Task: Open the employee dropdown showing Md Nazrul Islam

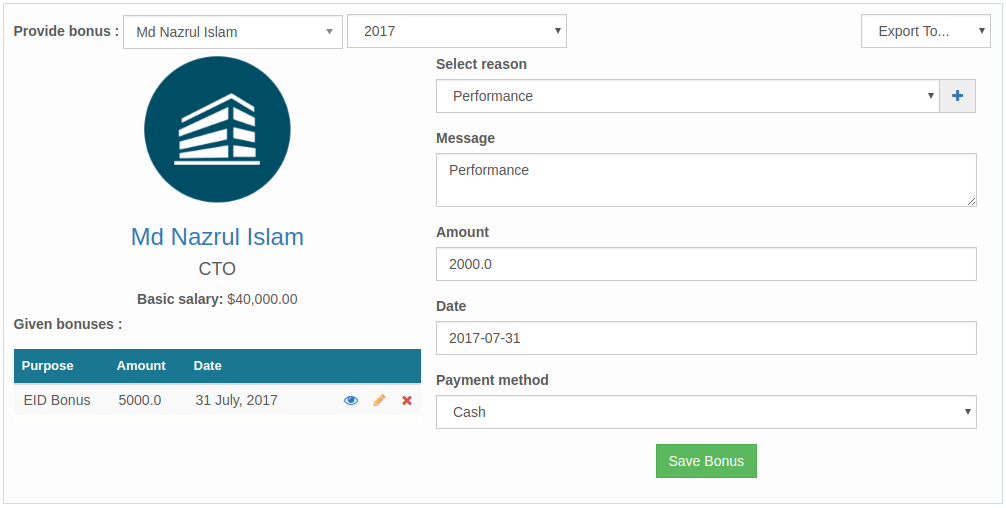Action: pyautogui.click(x=232, y=32)
